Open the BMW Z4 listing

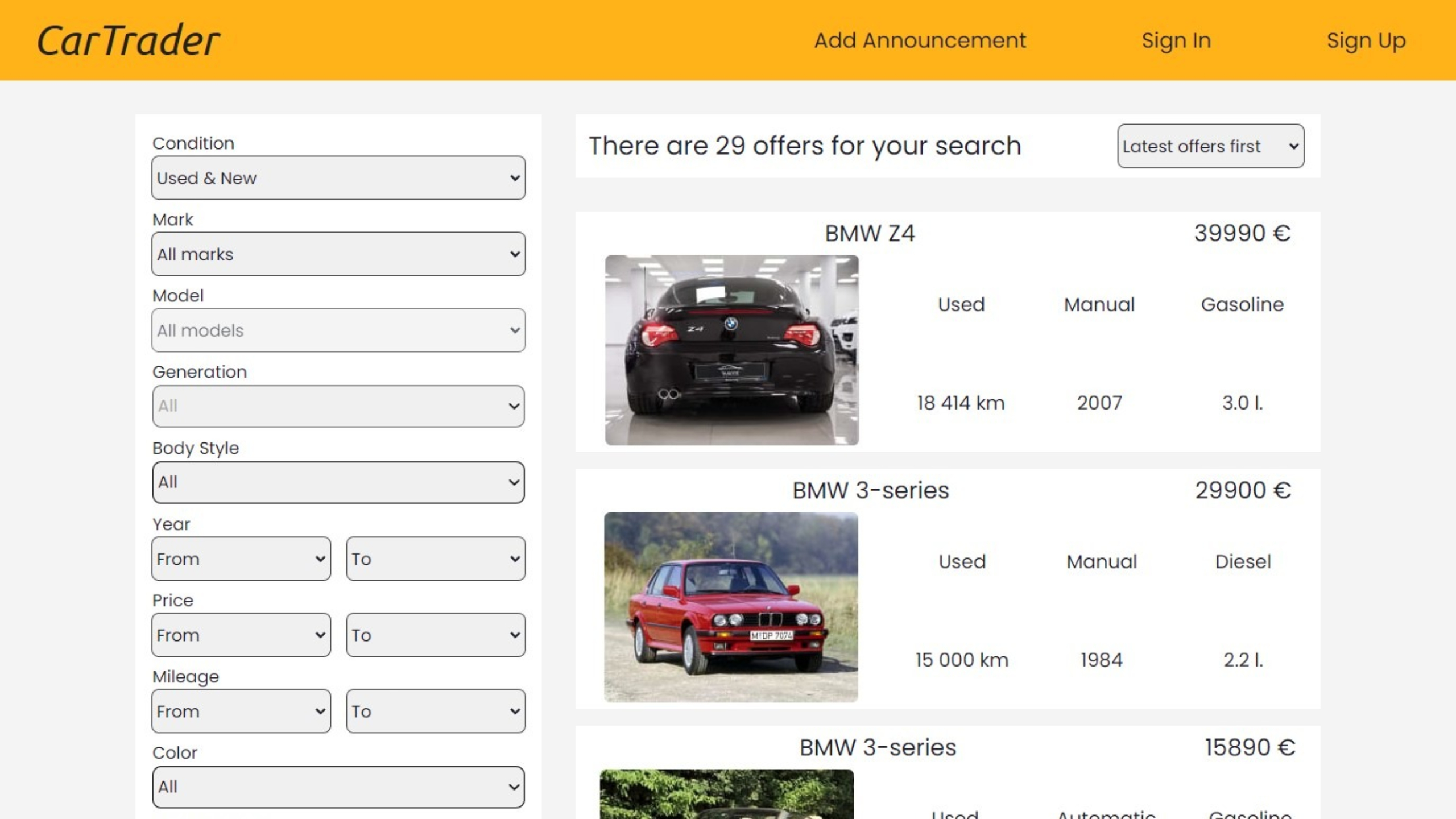pyautogui.click(x=870, y=233)
